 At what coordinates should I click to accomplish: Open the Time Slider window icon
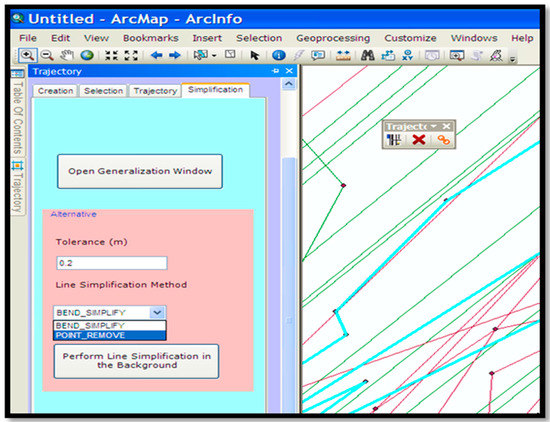pos(432,55)
